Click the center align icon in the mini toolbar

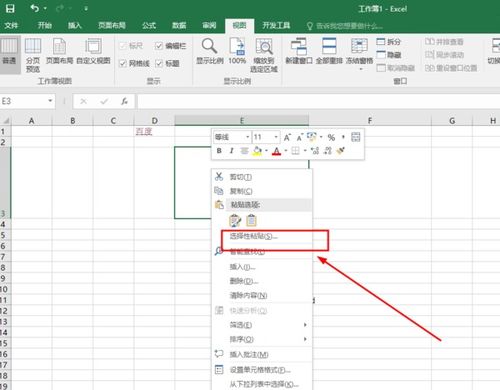(244, 151)
